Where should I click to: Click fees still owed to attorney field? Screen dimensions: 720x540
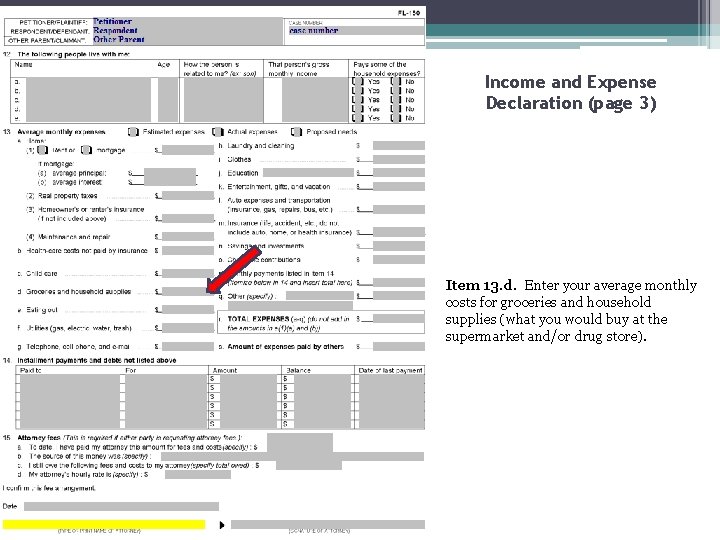click(309, 466)
